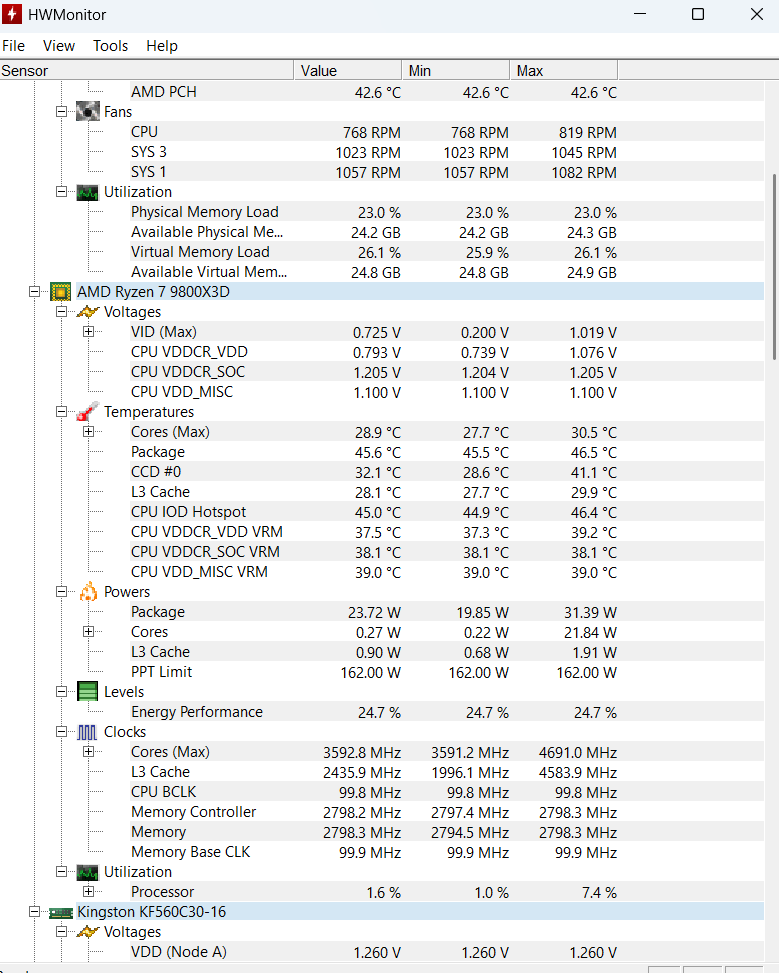The width and height of the screenshot is (779, 973).
Task: Collapse the AMD Ryzen 7 9800X3D node
Action: point(35,292)
